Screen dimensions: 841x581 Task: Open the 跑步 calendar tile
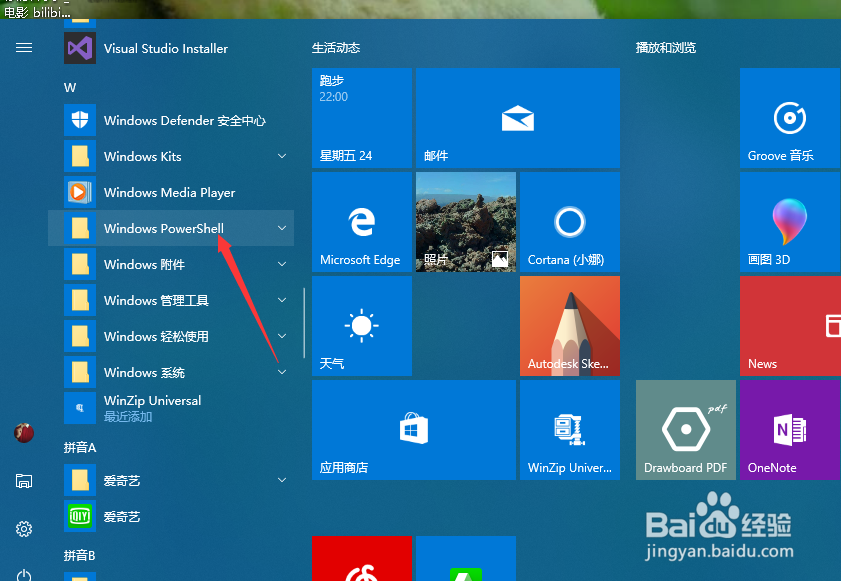(362, 118)
